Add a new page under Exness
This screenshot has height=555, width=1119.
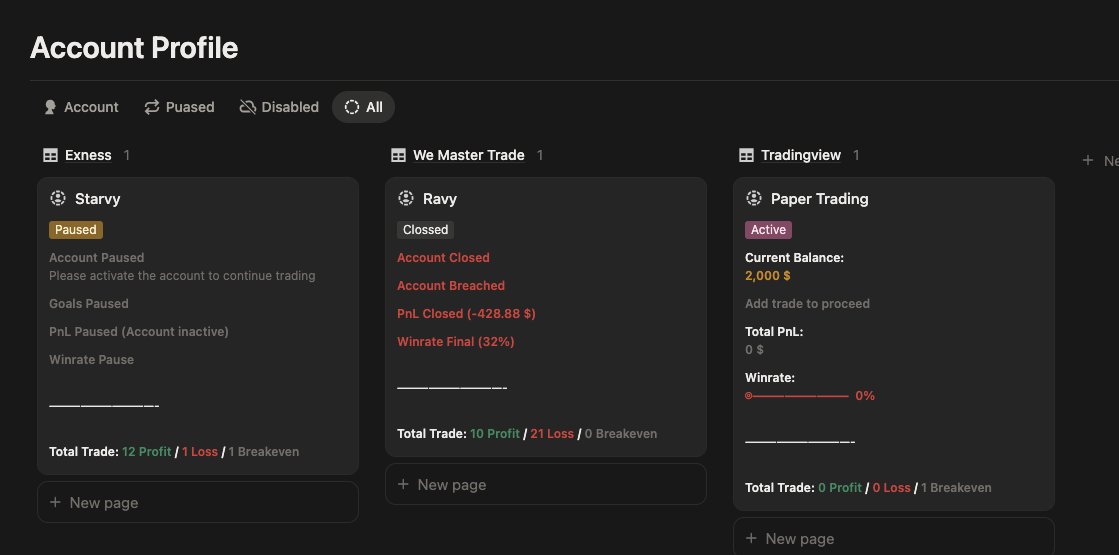click(198, 502)
